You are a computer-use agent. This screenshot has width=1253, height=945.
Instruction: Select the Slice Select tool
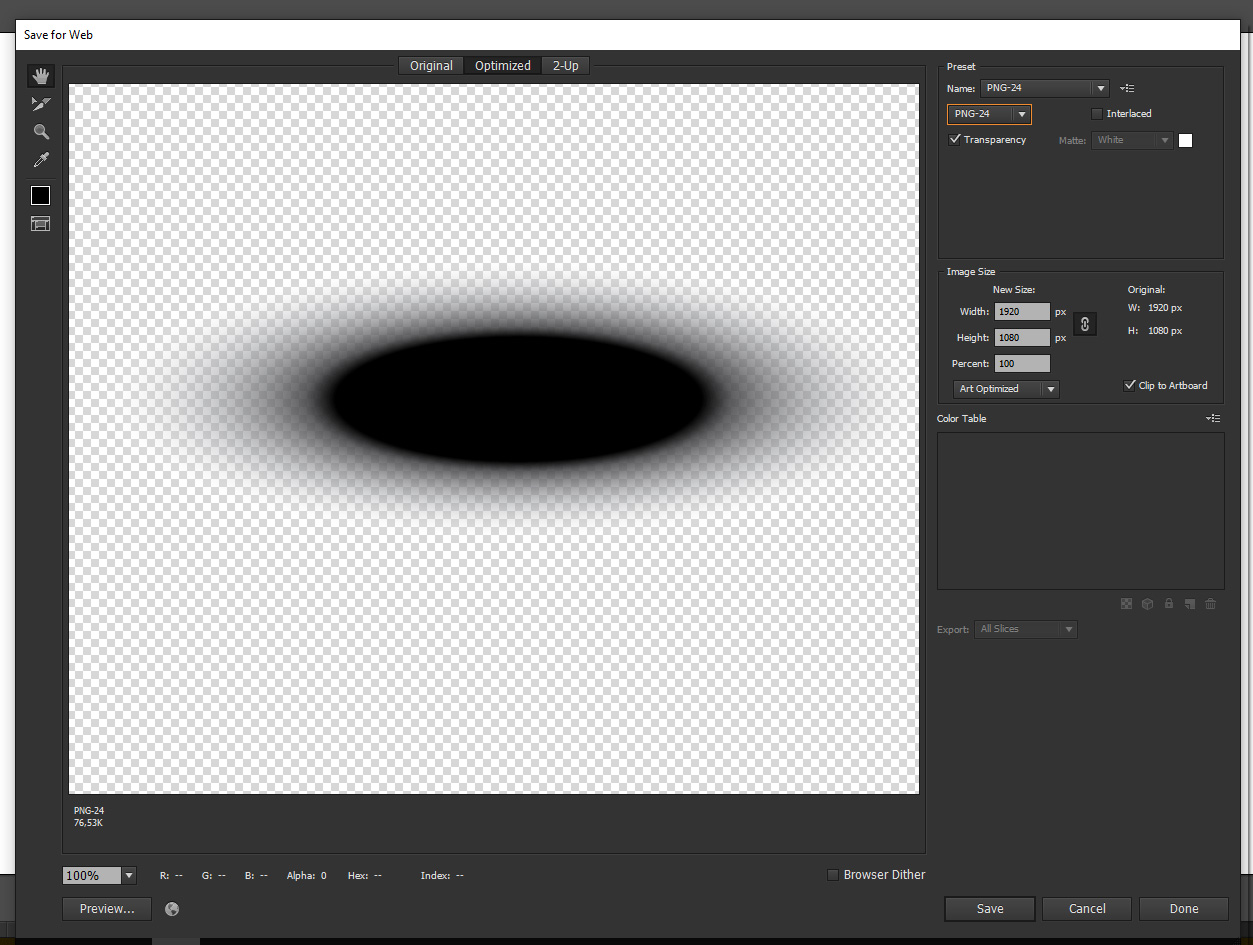41,104
